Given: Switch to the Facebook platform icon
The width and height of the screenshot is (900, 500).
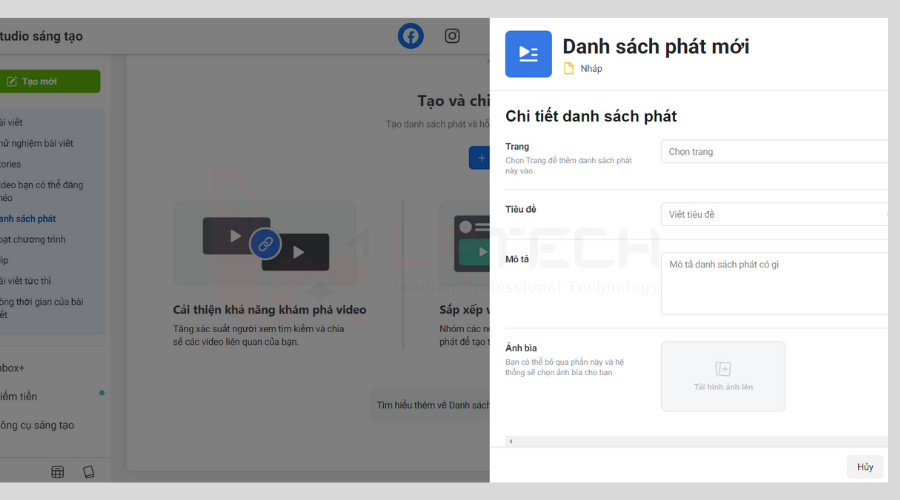Looking at the screenshot, I should 410,36.
